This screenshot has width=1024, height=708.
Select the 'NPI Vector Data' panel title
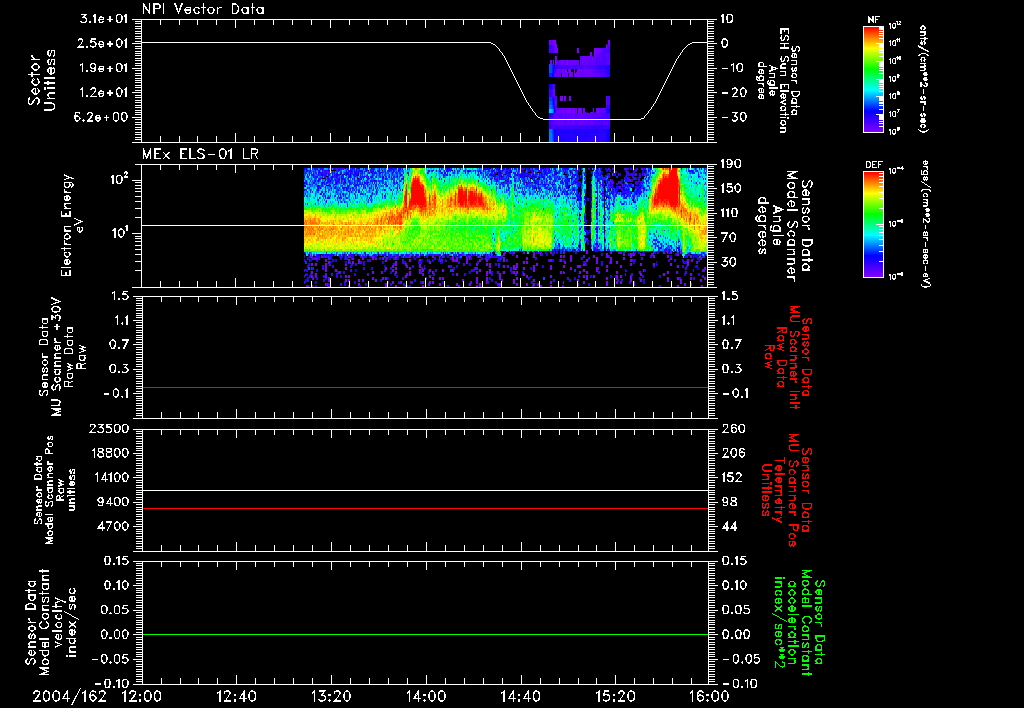click(203, 9)
